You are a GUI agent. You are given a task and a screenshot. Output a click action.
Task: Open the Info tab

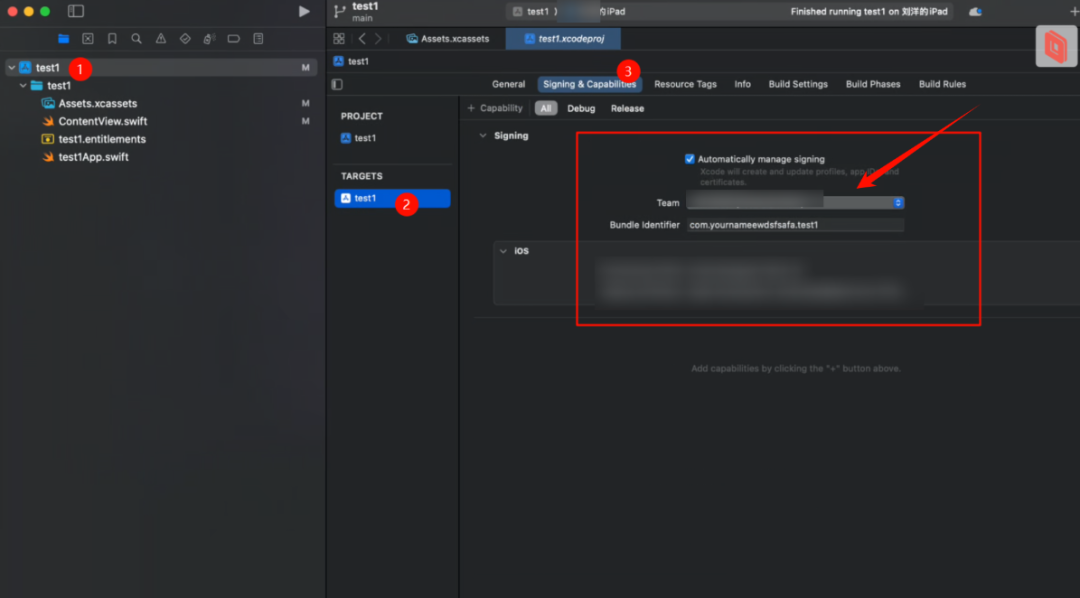pyautogui.click(x=742, y=84)
